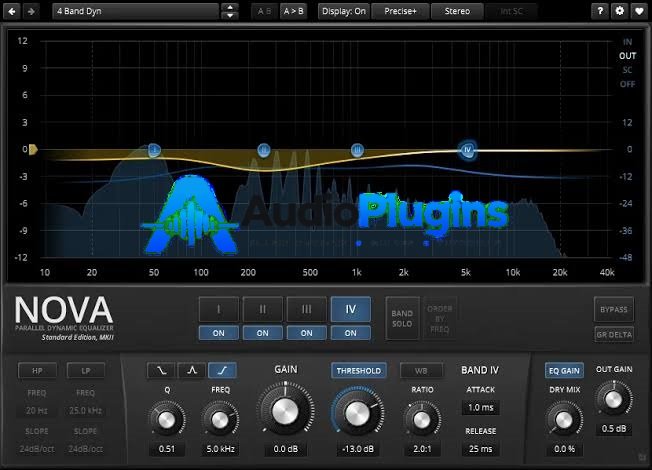Toggle band I ON button
This screenshot has height=470, width=652.
(x=219, y=333)
